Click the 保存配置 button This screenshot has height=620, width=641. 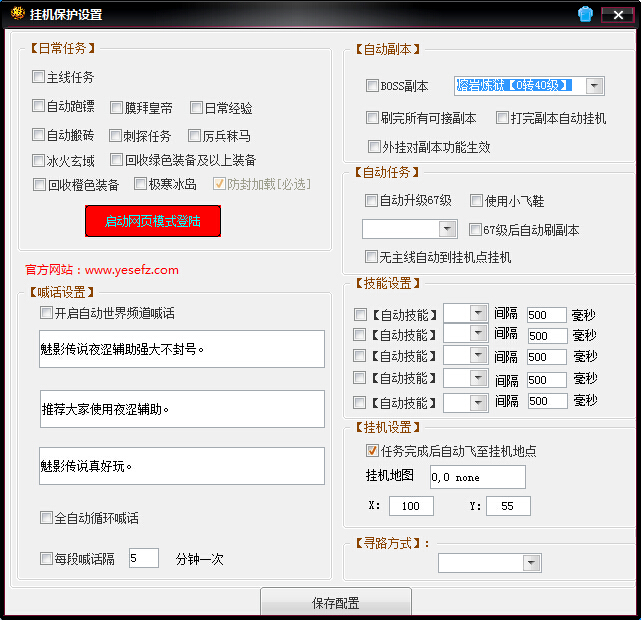[336, 602]
